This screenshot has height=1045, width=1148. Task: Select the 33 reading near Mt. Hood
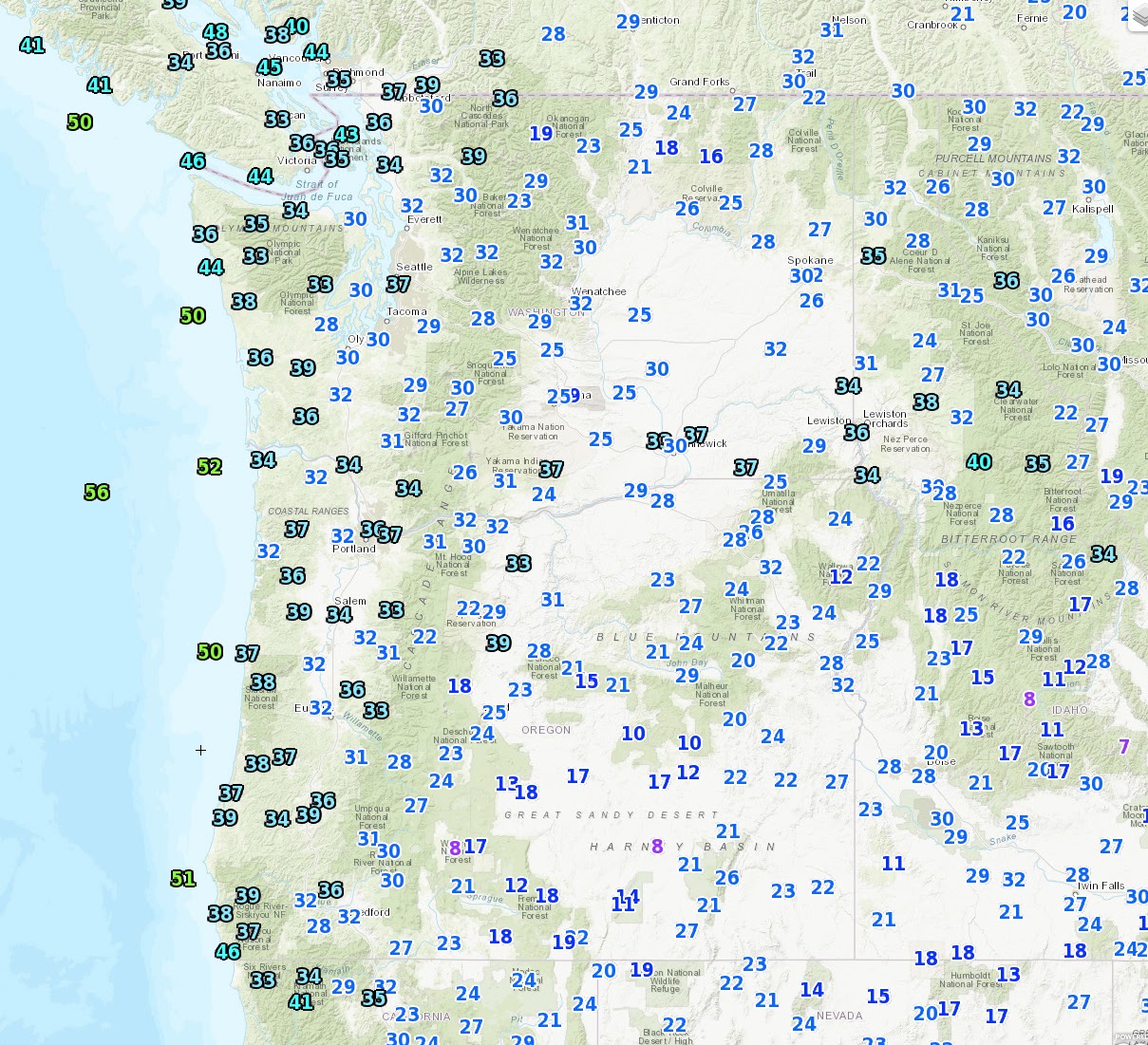coord(518,564)
